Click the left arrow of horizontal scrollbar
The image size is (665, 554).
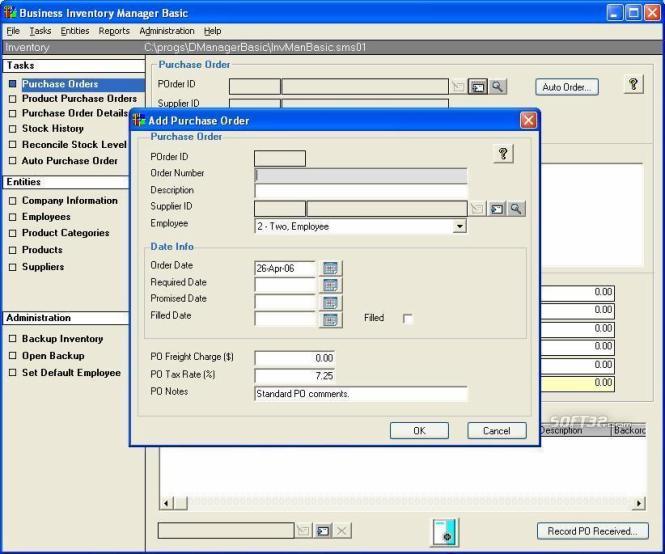point(167,503)
